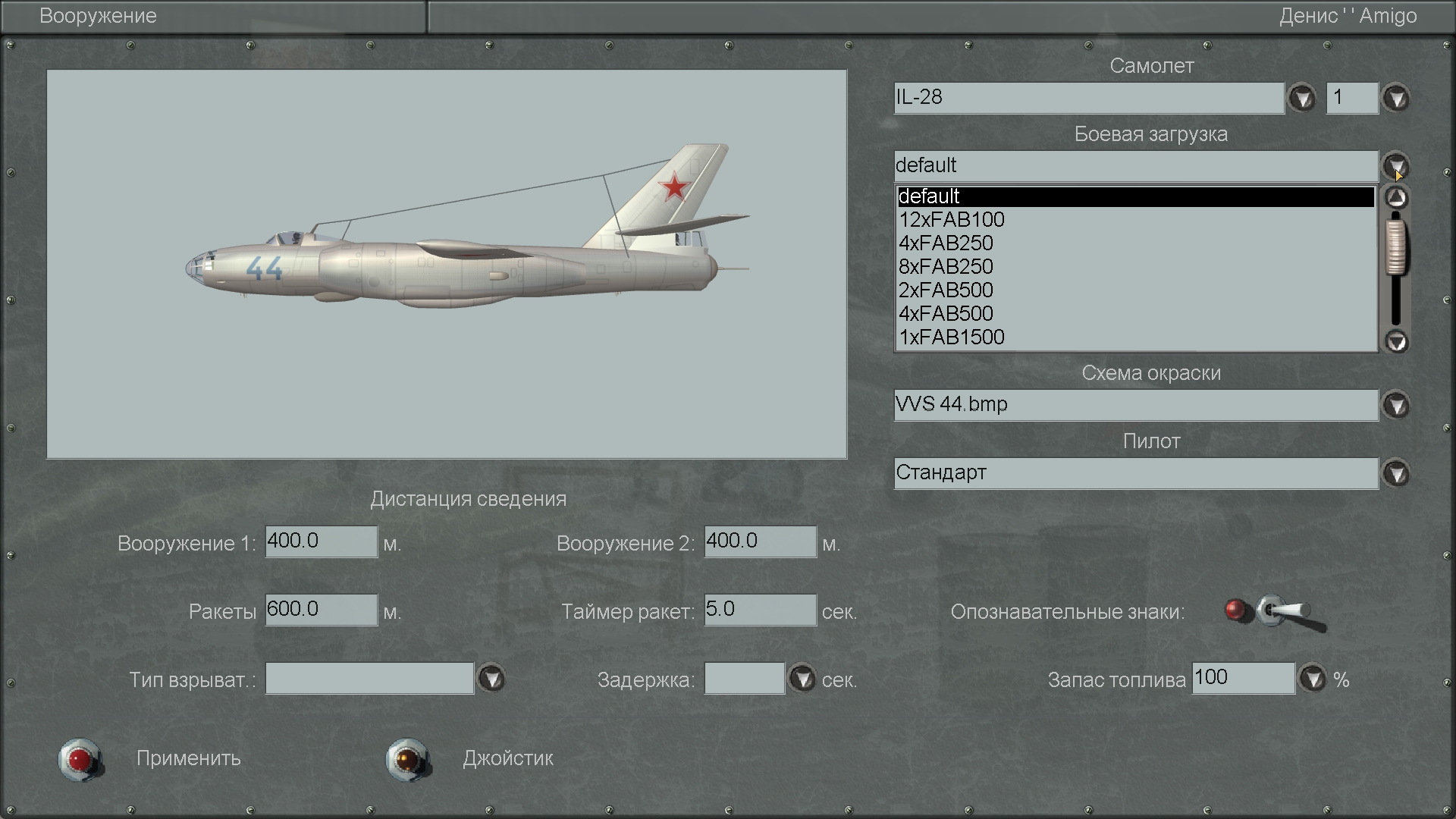Pick 4xFAB500 in the loadout list
Screen dimensions: 1456x819
point(946,314)
